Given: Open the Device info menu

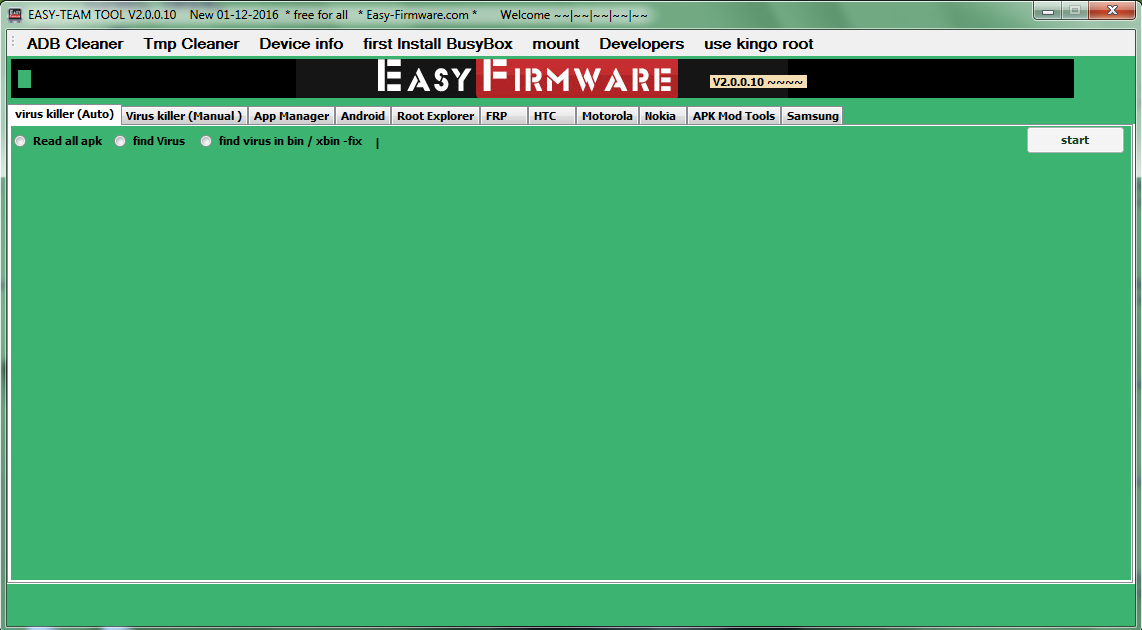Looking at the screenshot, I should click(x=301, y=44).
